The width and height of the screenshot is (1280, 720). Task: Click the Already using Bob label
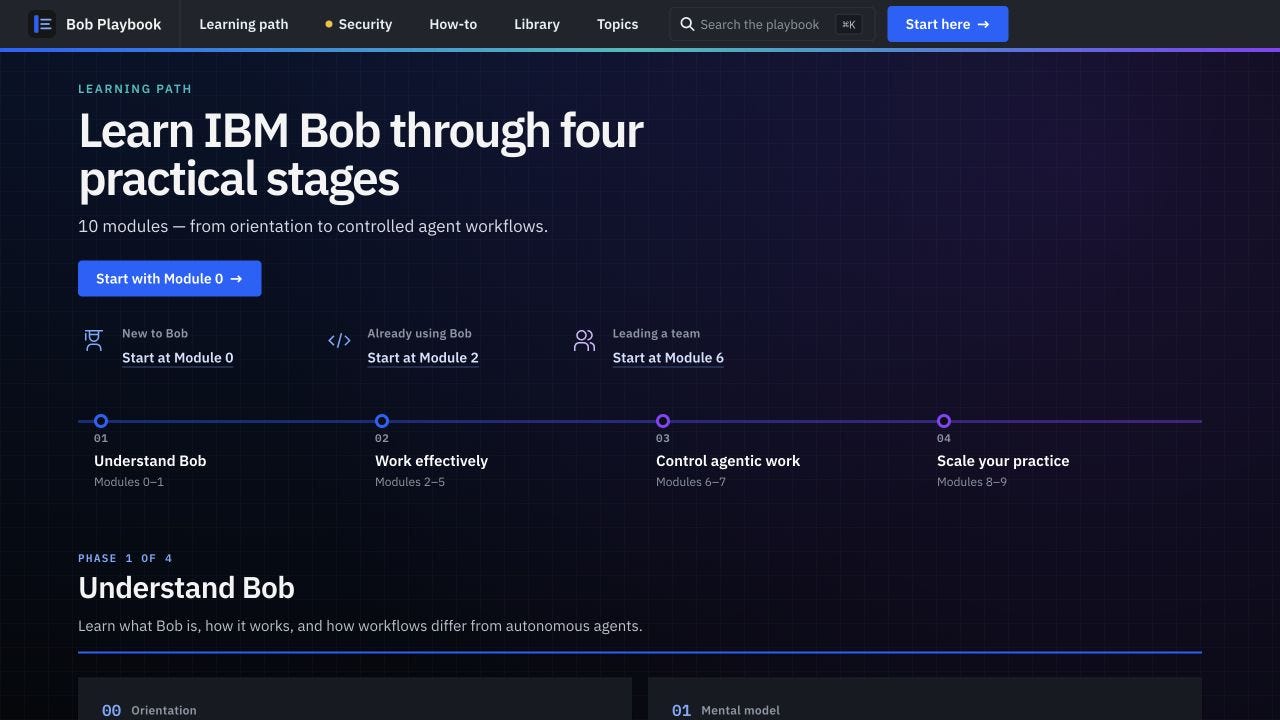point(419,334)
